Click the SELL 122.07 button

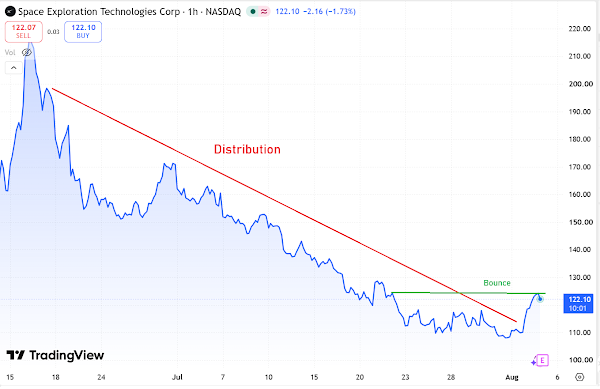pos(23,32)
